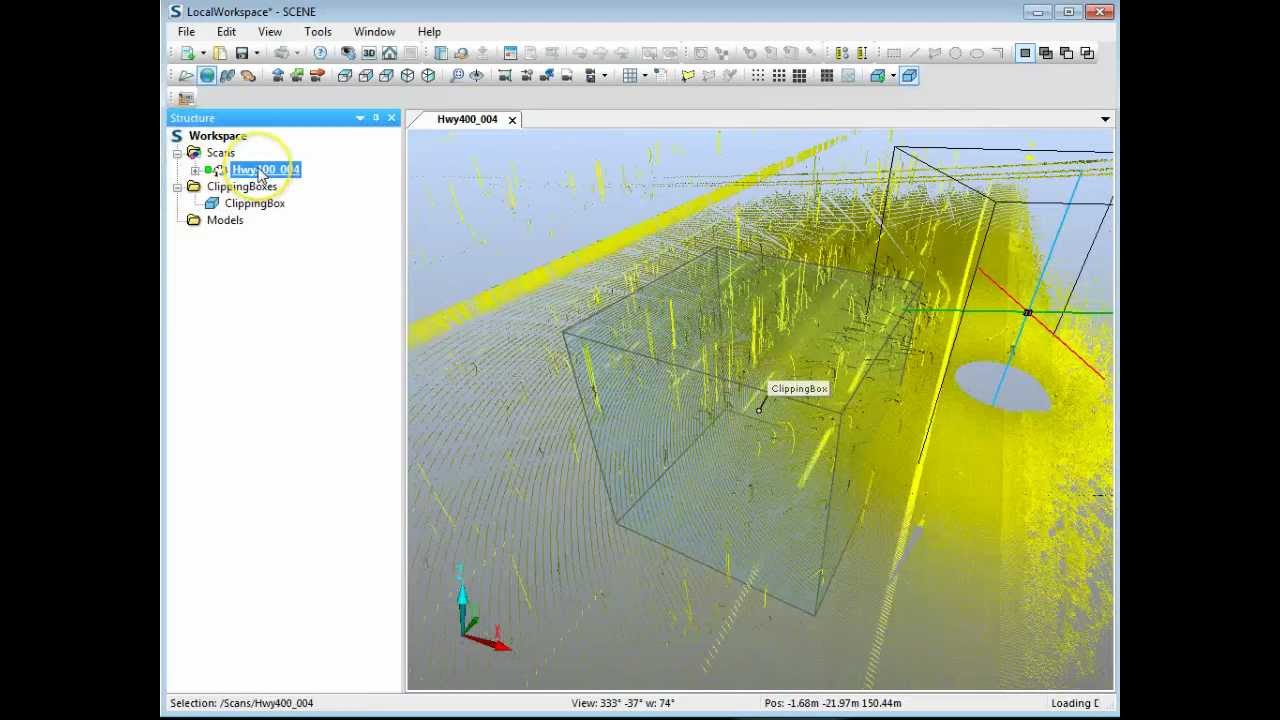Select the dense point size squares icon
Image resolution: width=1280 pixels, height=720 pixels.
pyautogui.click(x=799, y=76)
